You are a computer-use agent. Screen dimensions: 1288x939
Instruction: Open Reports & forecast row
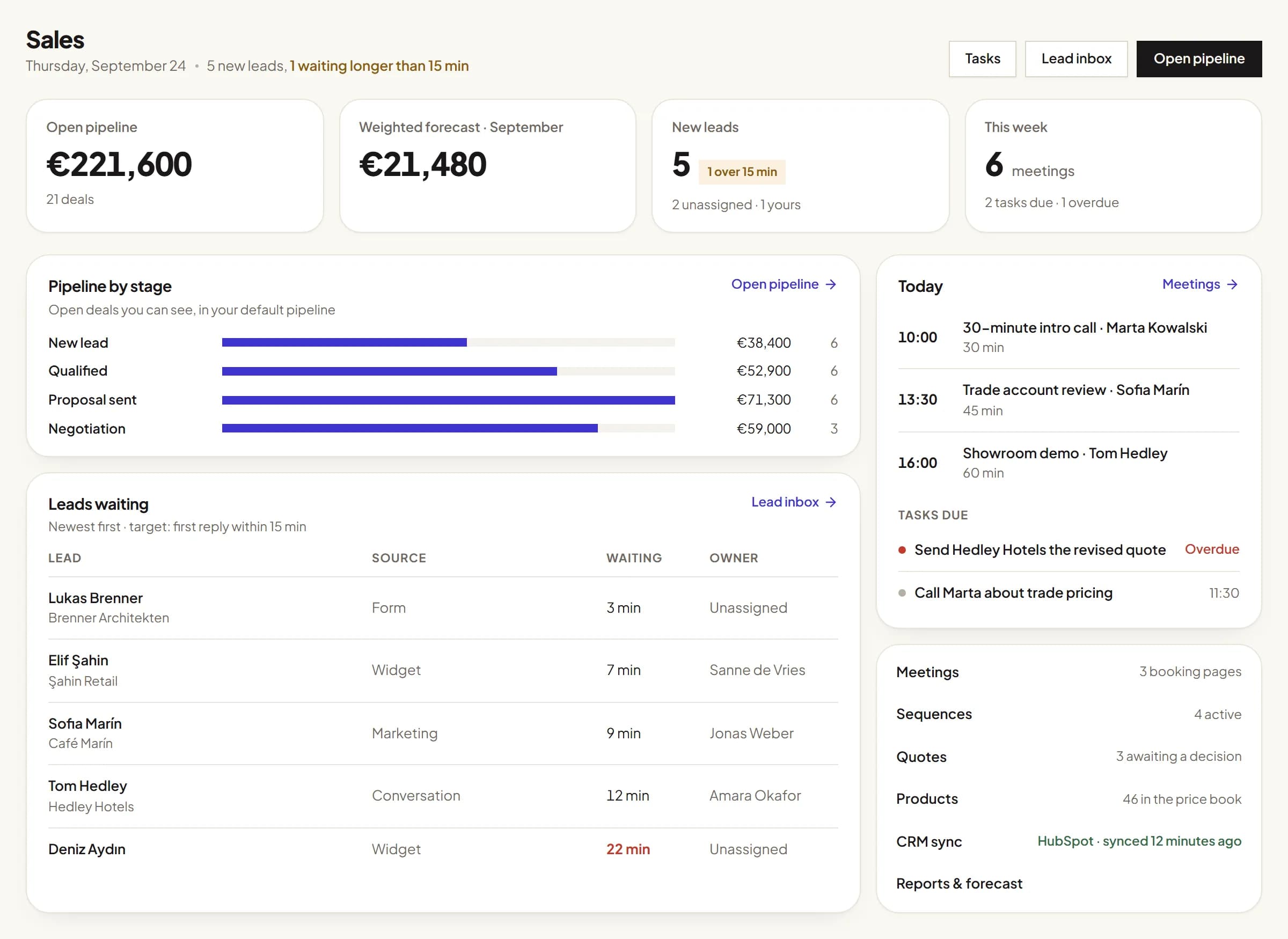[1068, 883]
